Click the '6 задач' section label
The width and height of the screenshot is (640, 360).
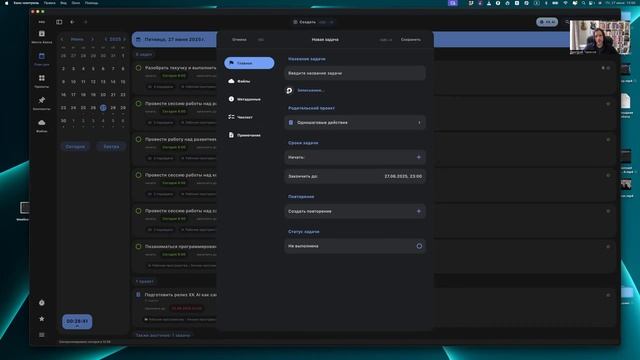tap(144, 54)
